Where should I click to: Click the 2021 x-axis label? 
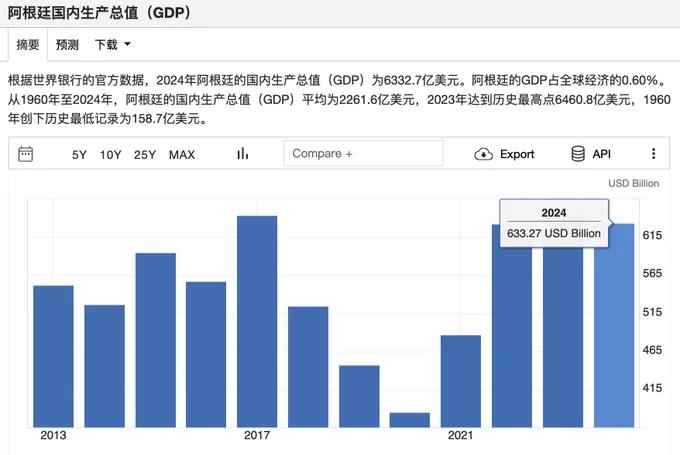[461, 435]
